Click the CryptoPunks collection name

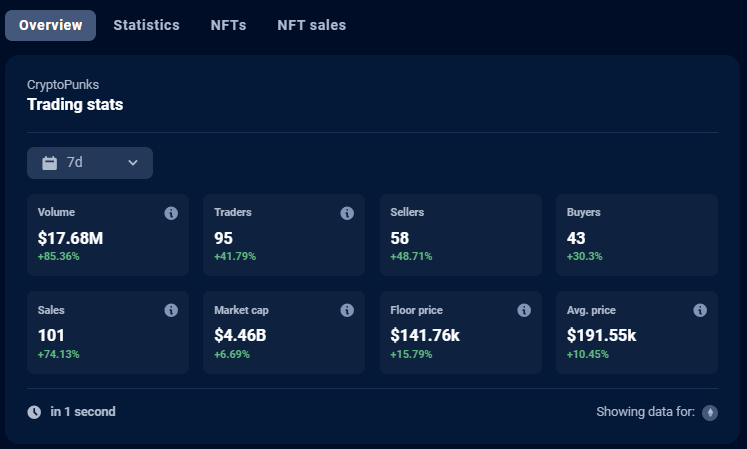63,85
